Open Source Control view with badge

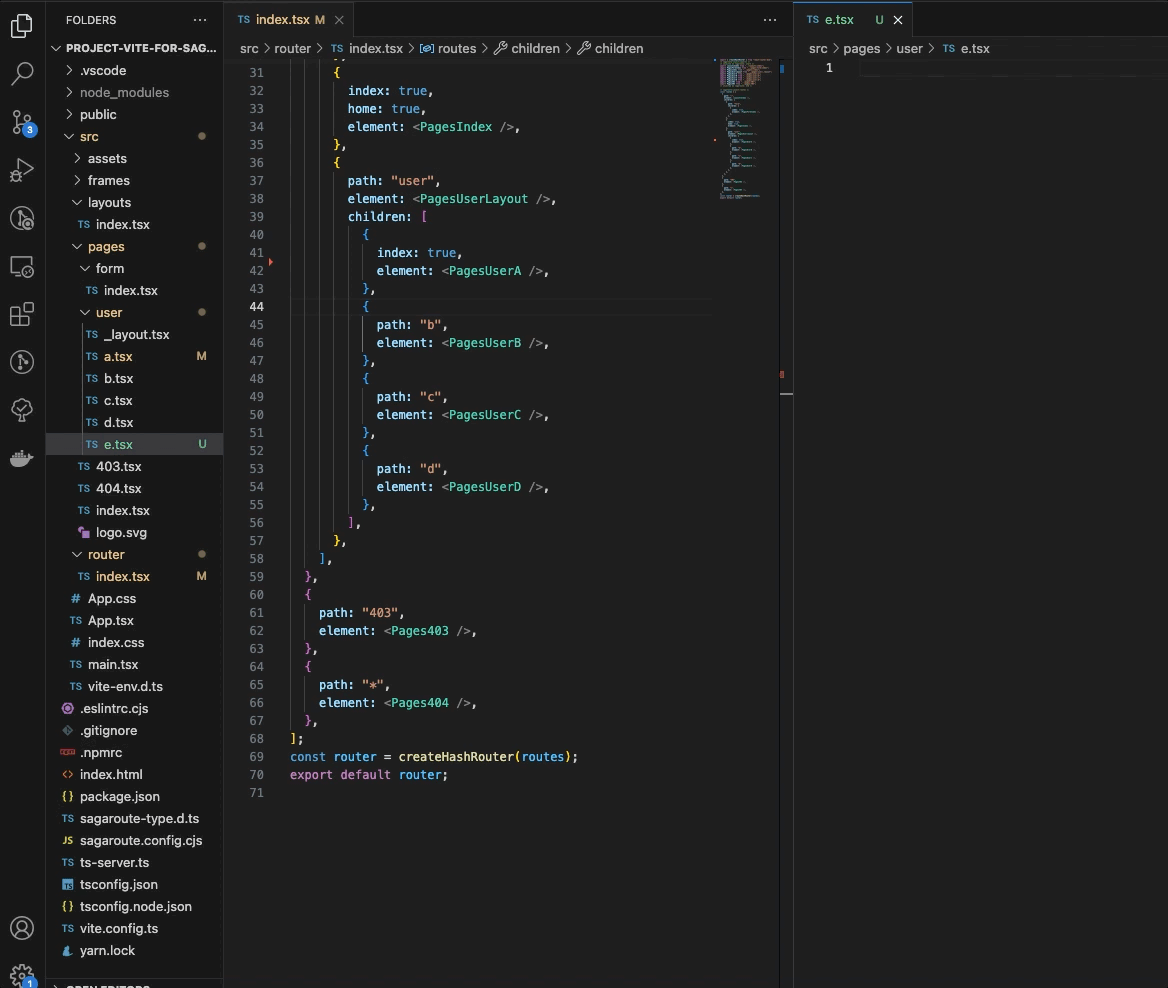22,123
